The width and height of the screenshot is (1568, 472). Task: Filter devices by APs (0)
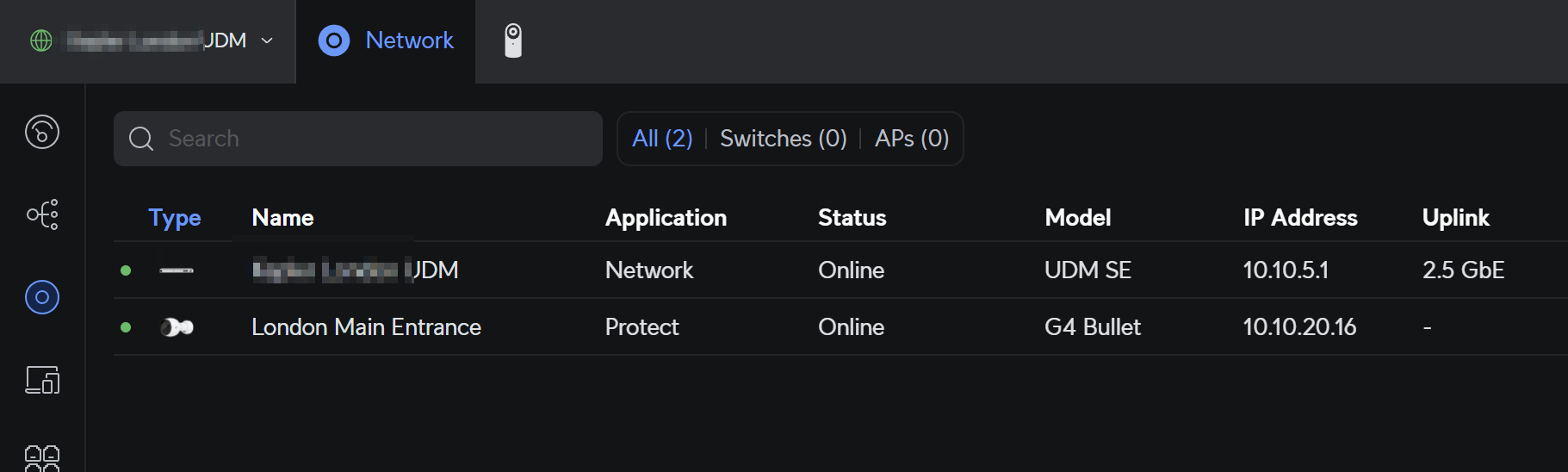point(911,139)
